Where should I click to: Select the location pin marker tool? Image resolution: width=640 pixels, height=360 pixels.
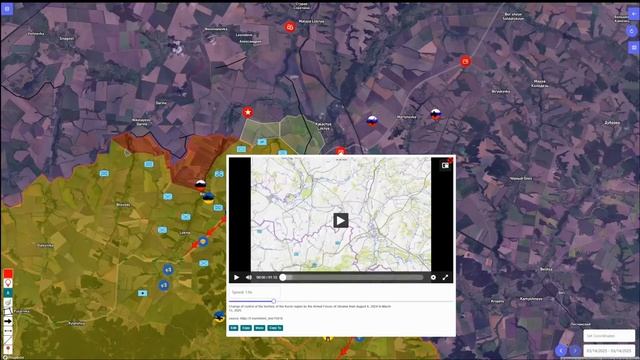pyautogui.click(x=8, y=283)
